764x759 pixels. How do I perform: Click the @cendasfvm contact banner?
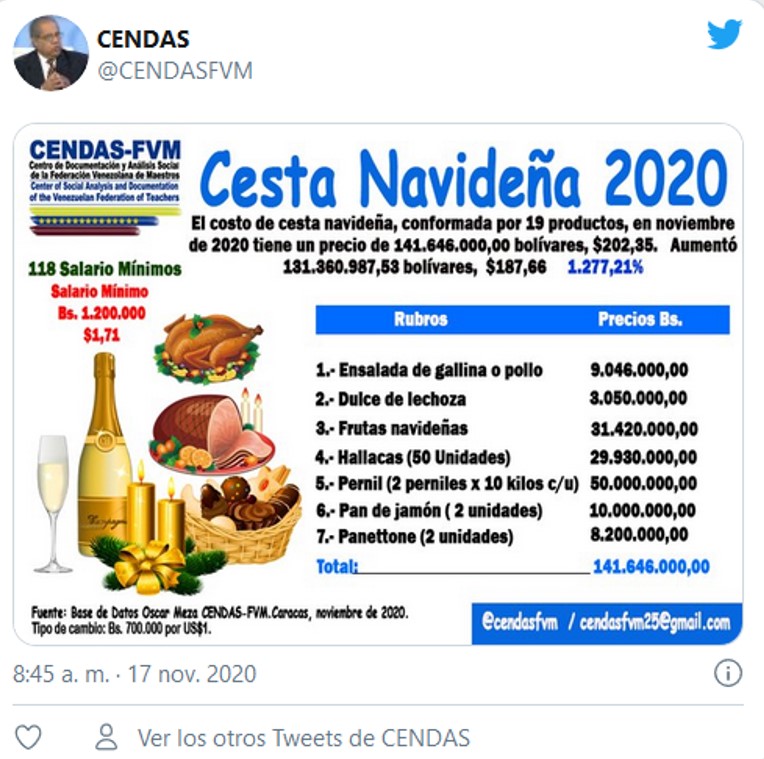click(607, 622)
